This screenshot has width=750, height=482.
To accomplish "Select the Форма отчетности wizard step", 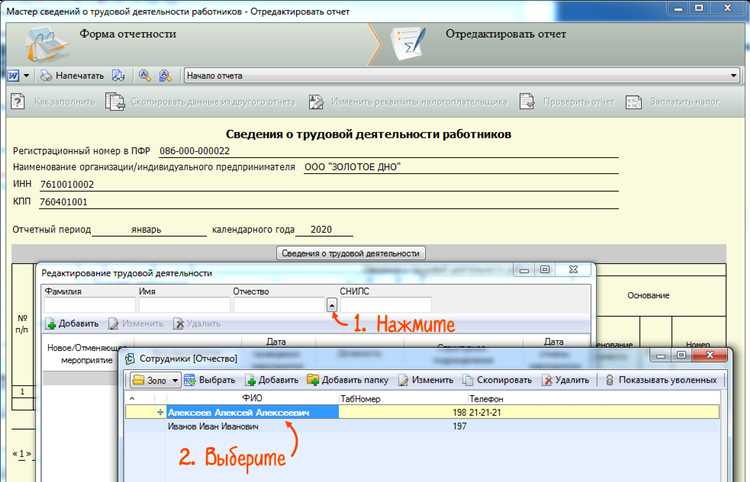I will (128, 34).
